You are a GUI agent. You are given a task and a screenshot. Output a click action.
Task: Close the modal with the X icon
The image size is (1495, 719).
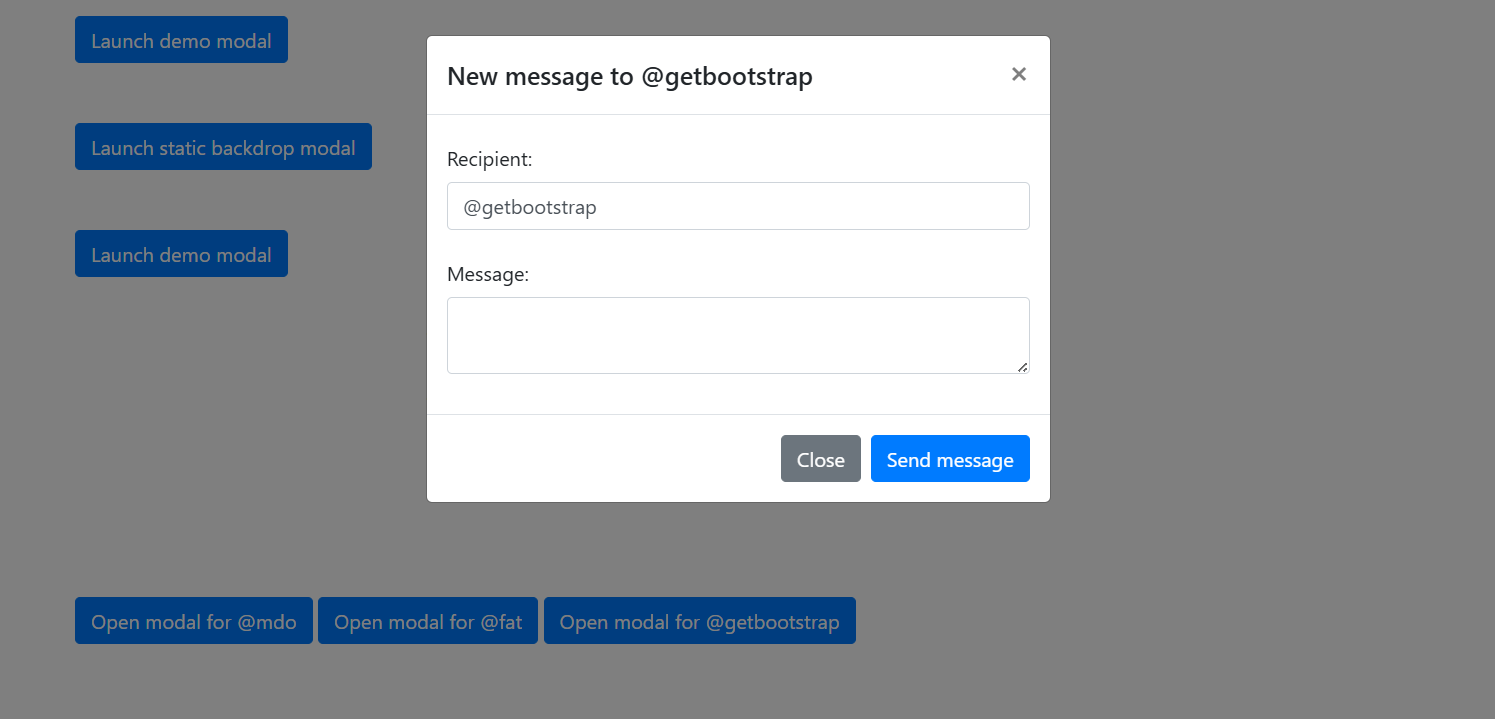1018,74
